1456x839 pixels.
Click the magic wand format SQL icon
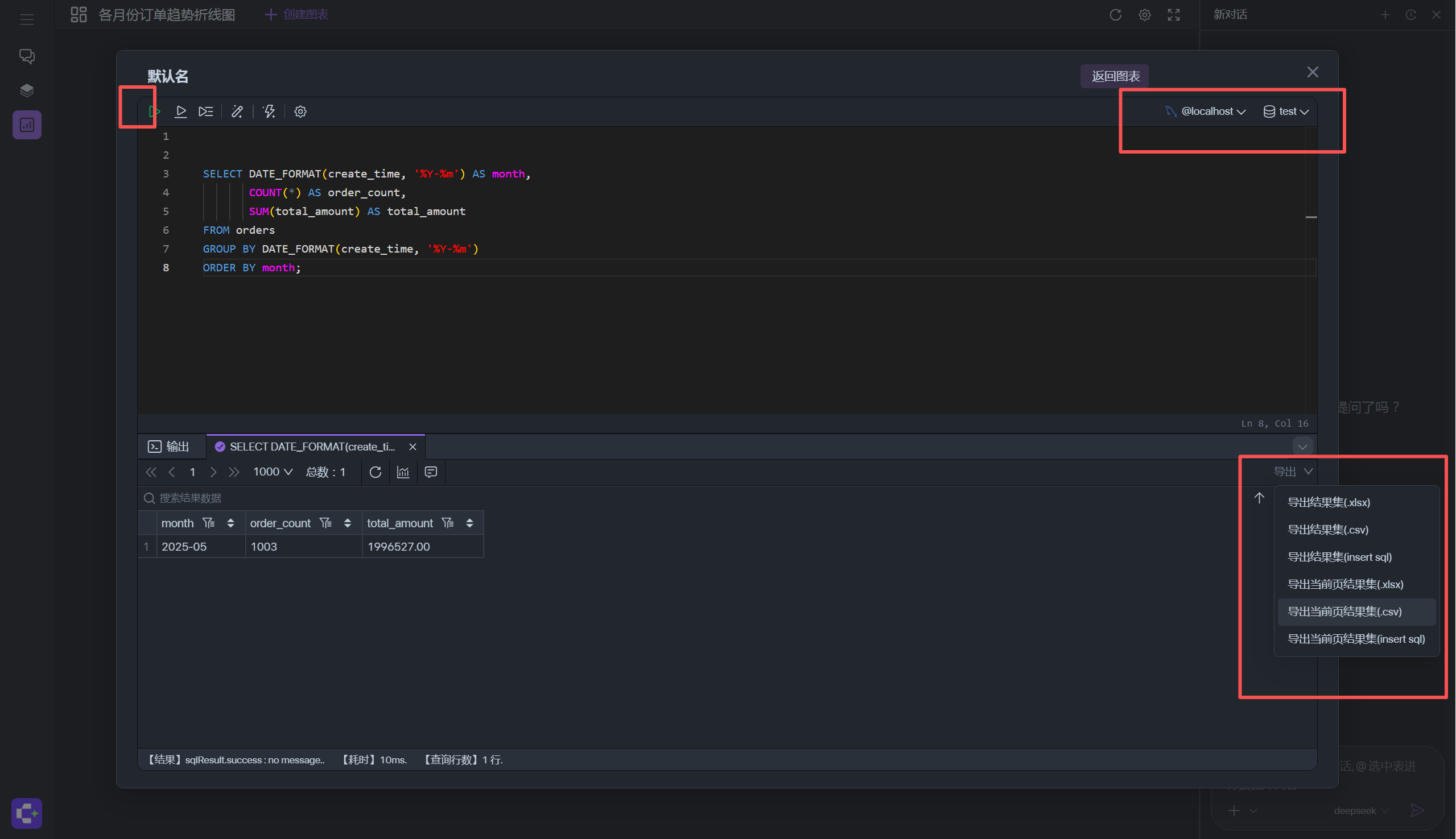(237, 111)
